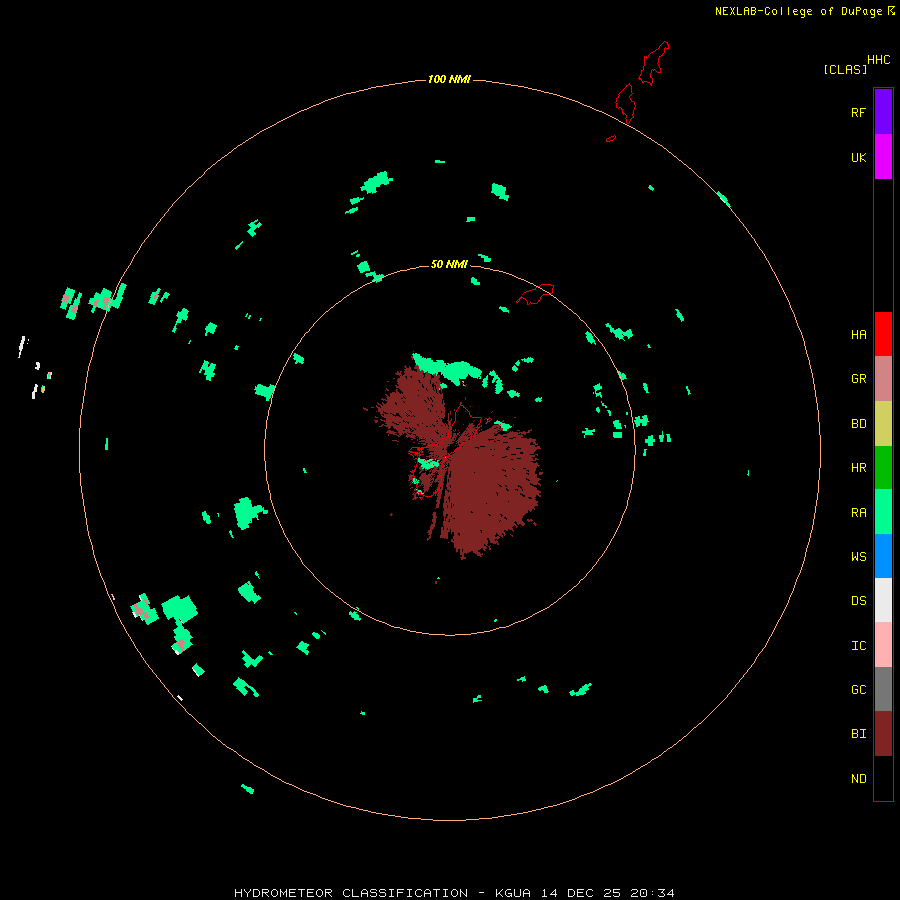Click the ND black legend swatch
The width and height of the screenshot is (900, 900).
point(883,778)
